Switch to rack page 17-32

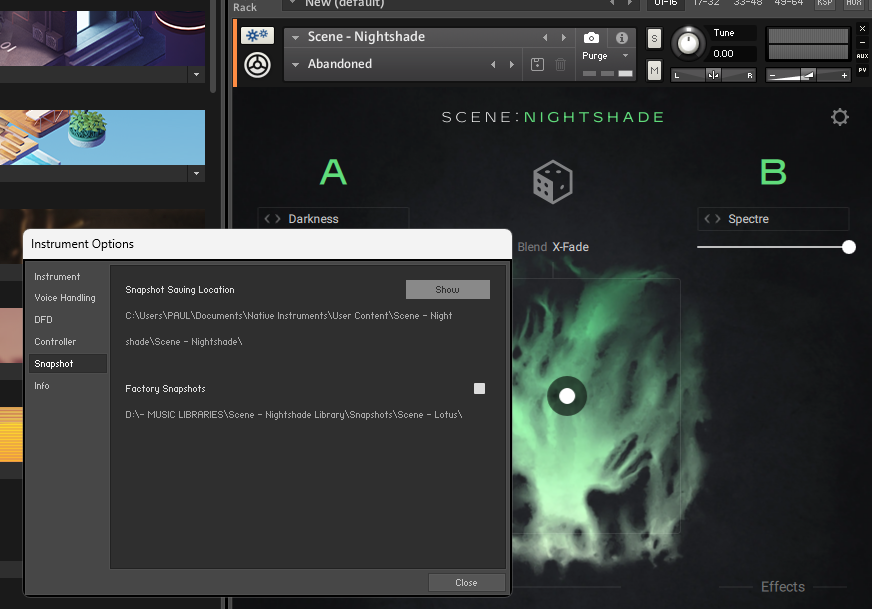click(706, 3)
